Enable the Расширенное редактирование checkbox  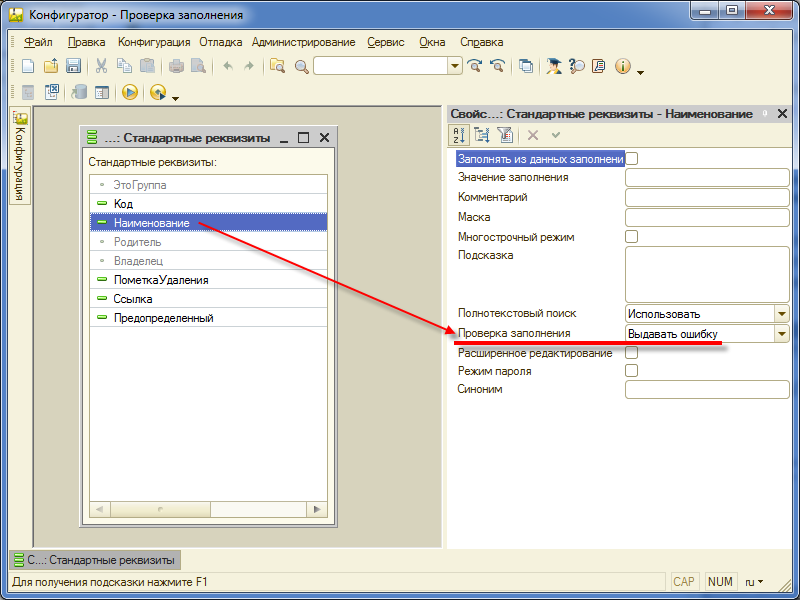pyautogui.click(x=631, y=353)
